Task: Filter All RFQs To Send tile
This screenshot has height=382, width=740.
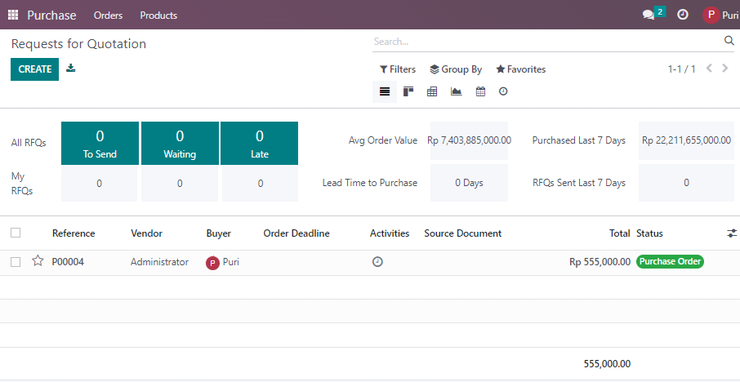Action: (100, 144)
